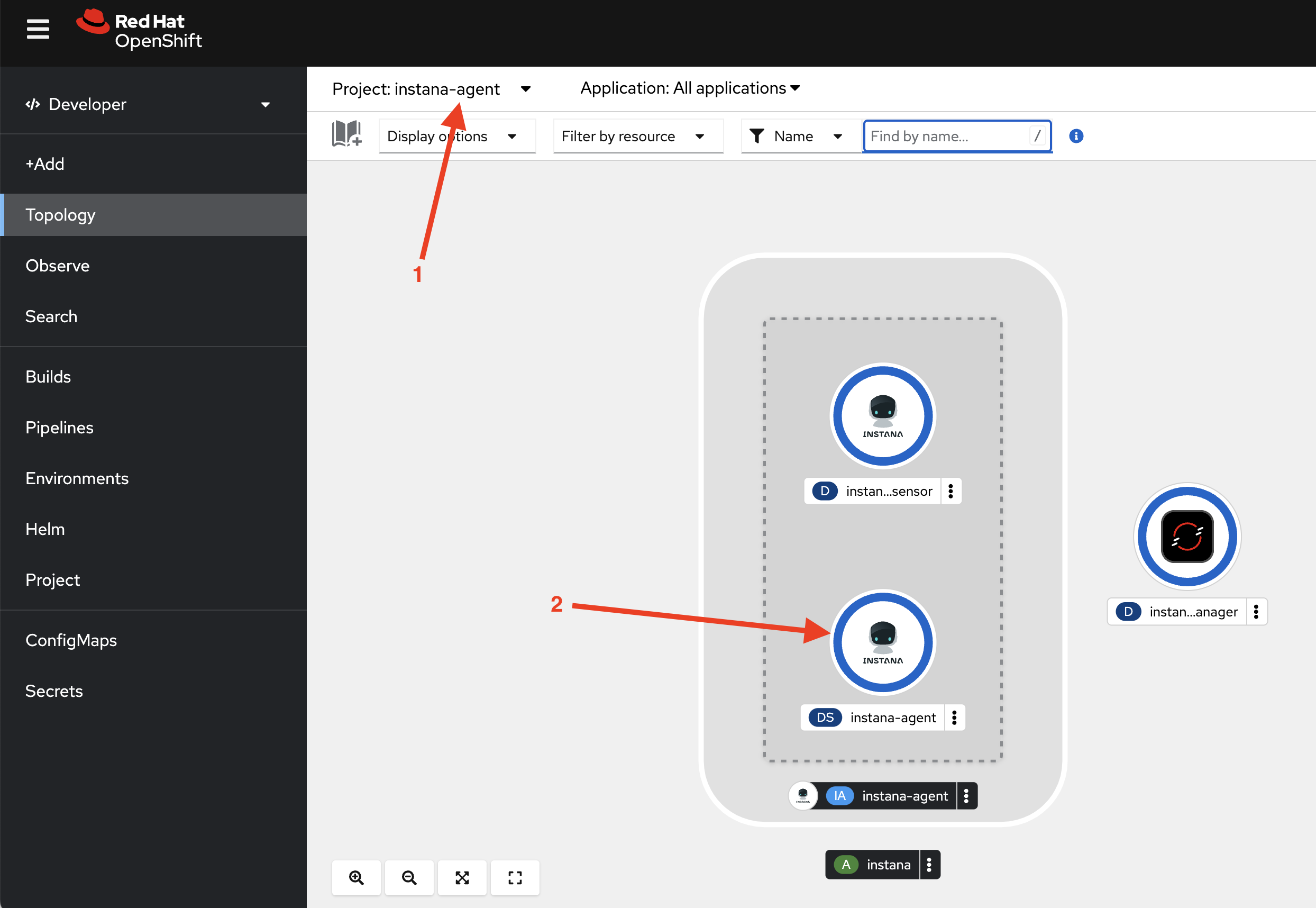
Task: Click the Red Hat OpenShift logo
Action: tap(139, 30)
